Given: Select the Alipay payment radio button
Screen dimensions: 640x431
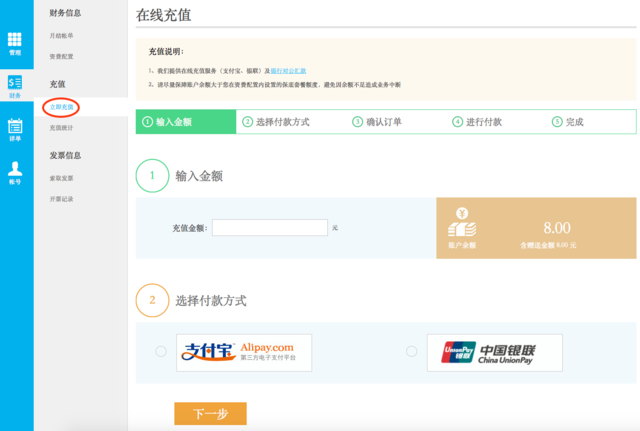Looking at the screenshot, I should point(161,351).
